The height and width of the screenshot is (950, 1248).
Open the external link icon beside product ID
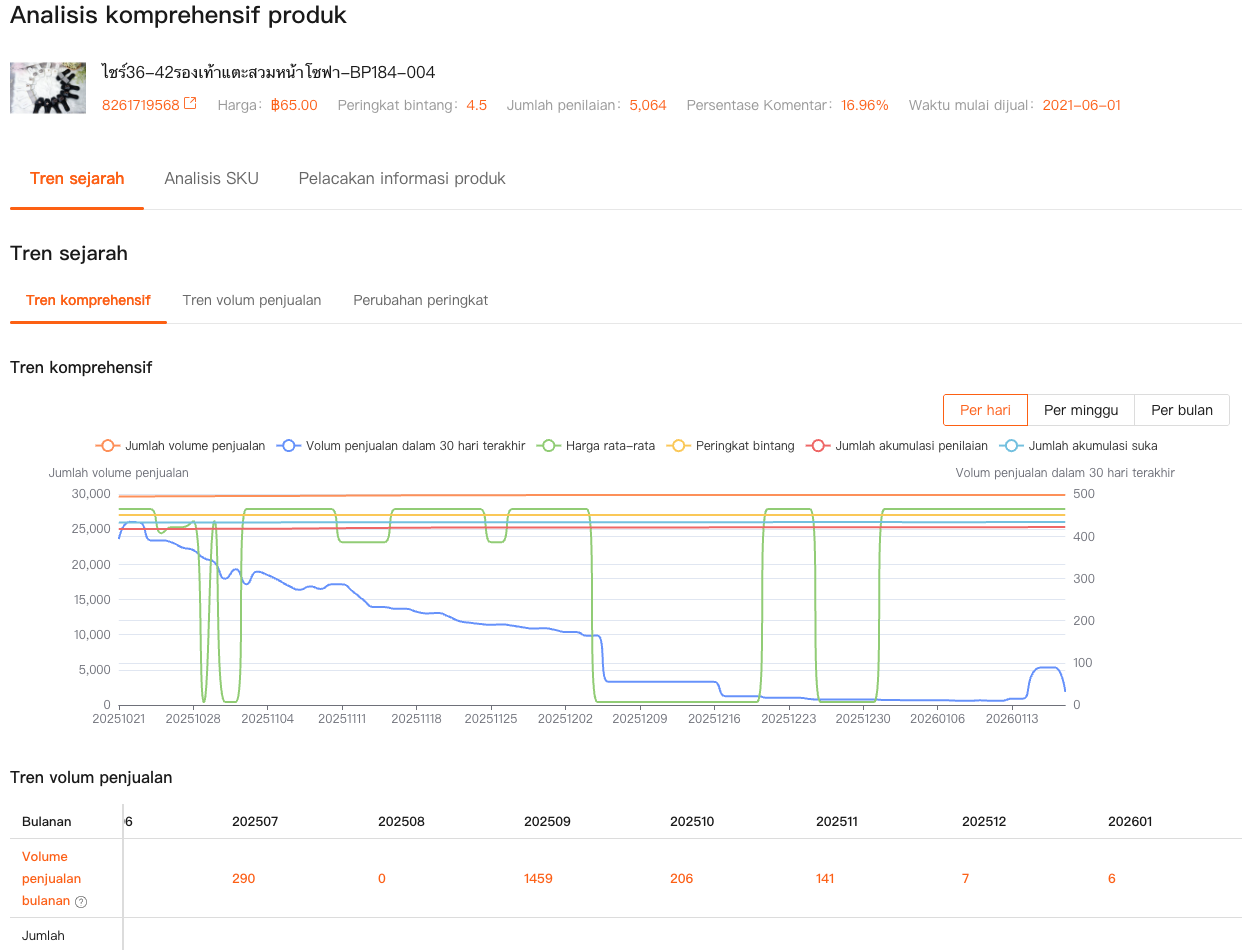[x=190, y=104]
